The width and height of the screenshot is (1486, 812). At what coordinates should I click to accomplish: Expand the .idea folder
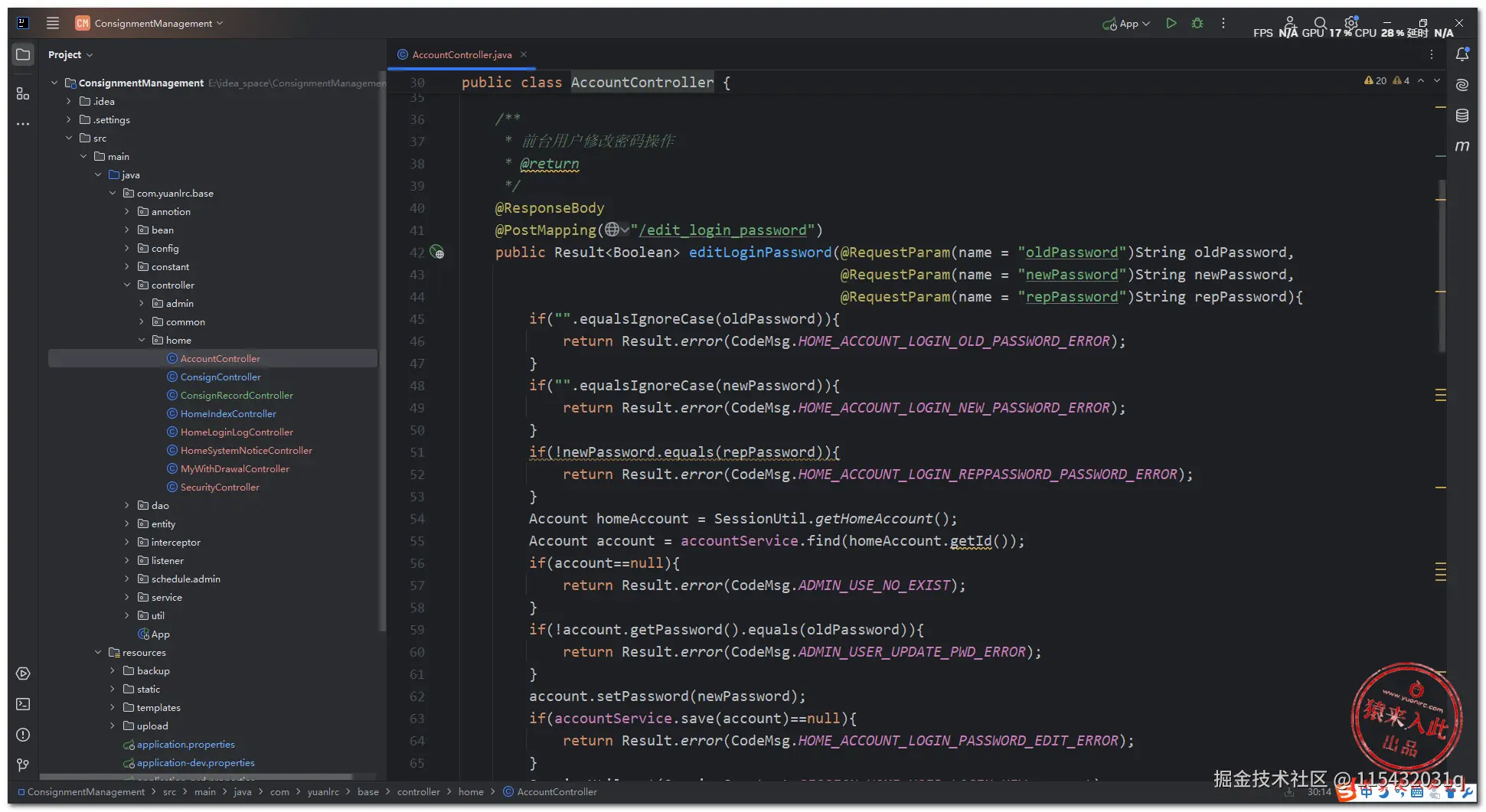(x=69, y=101)
